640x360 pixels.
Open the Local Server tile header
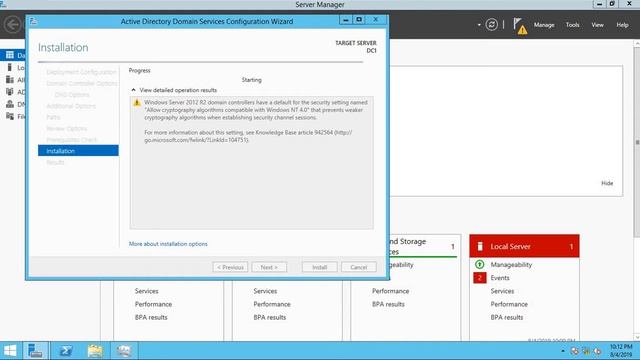pyautogui.click(x=524, y=246)
